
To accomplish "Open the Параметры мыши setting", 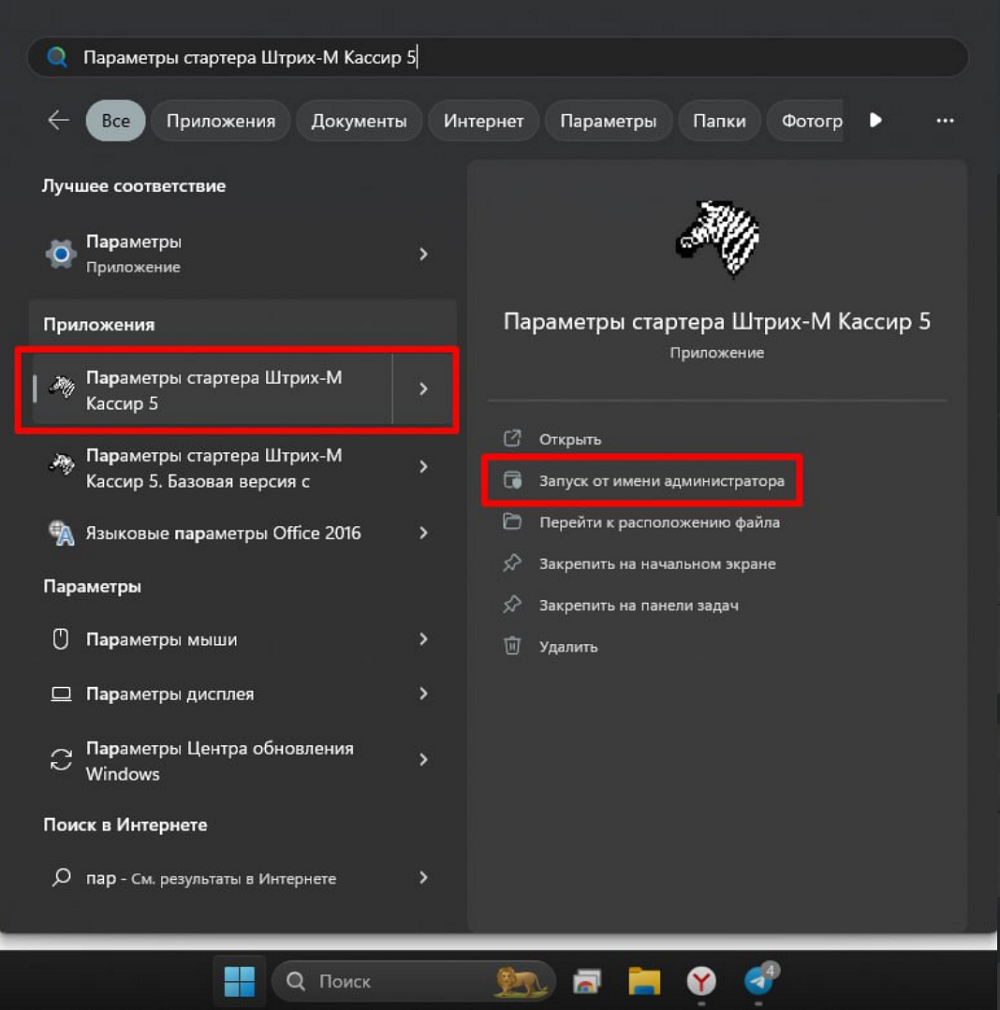I will coord(242,639).
